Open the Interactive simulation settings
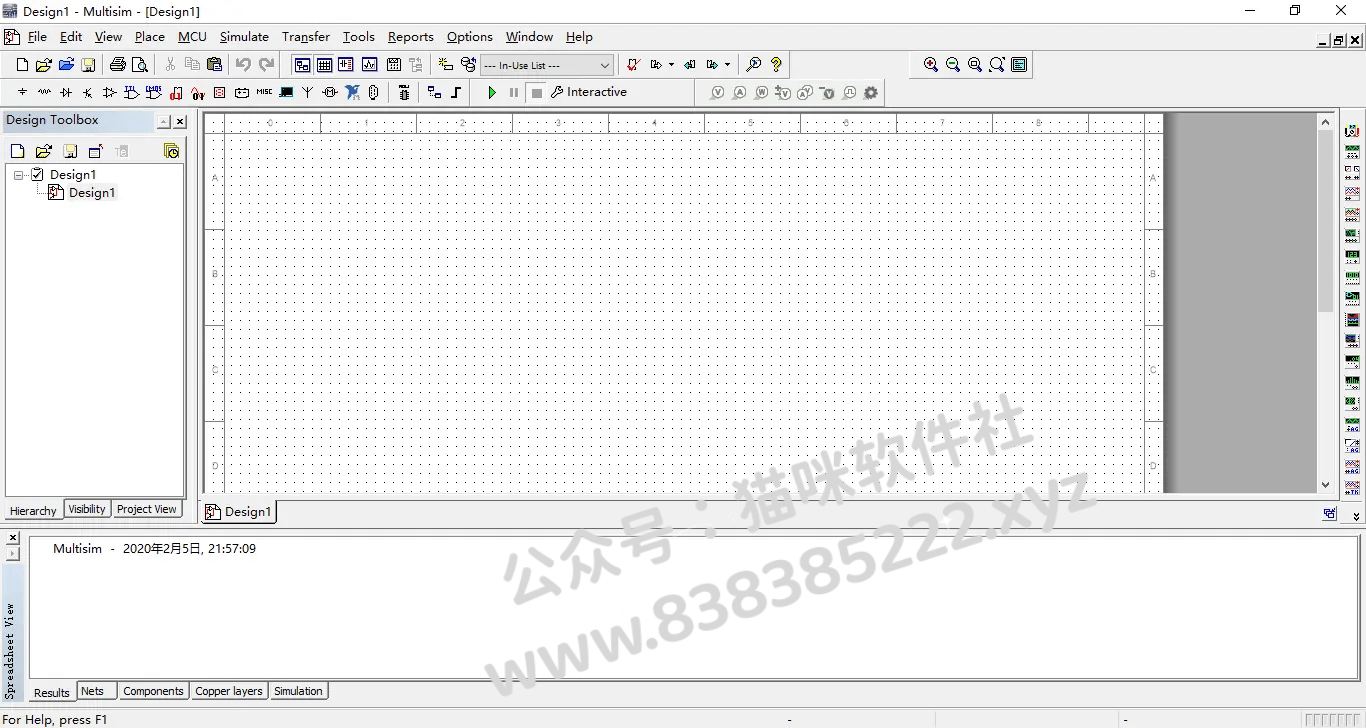The width and height of the screenshot is (1366, 728). click(x=589, y=92)
